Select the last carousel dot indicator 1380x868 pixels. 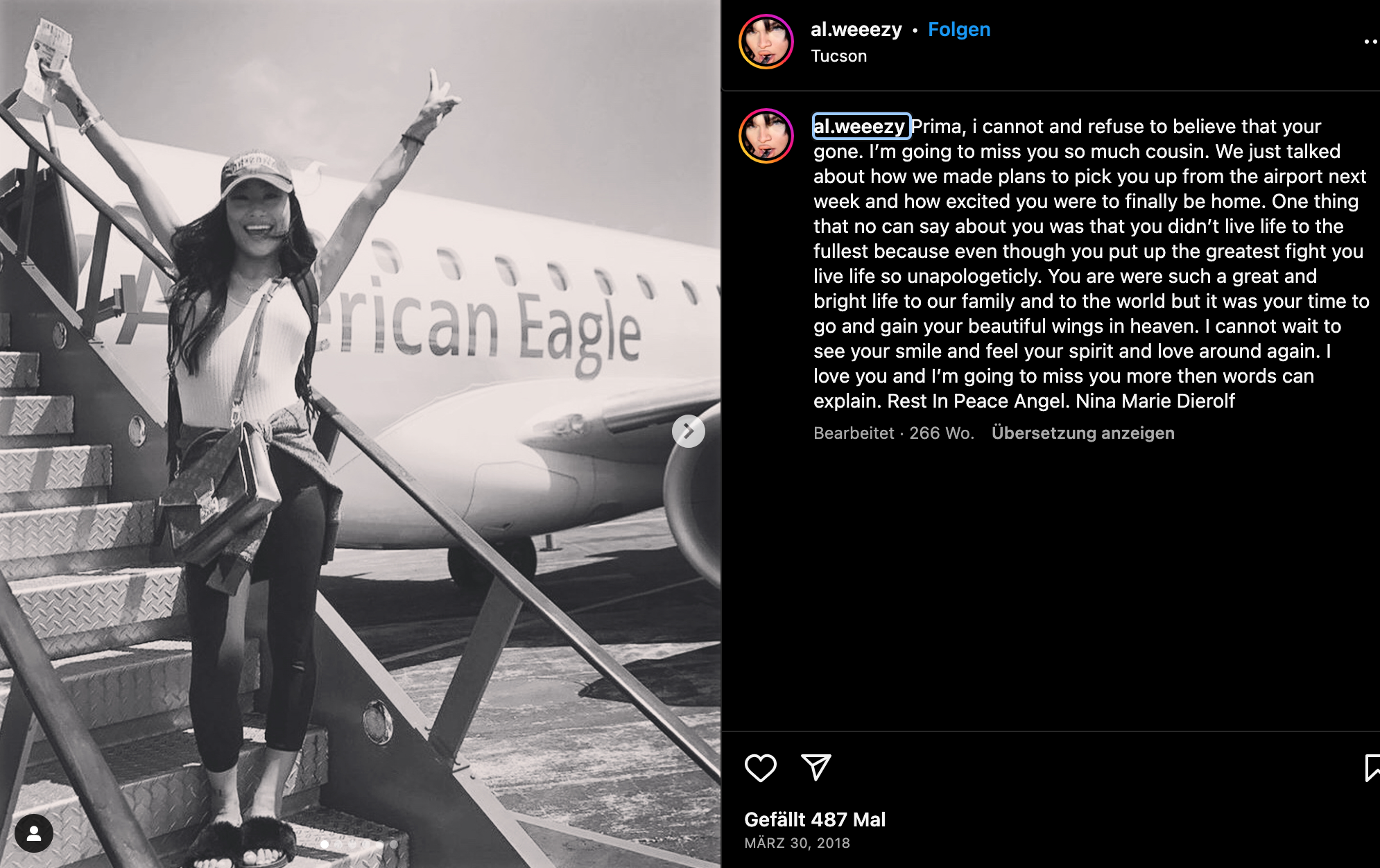[x=394, y=844]
